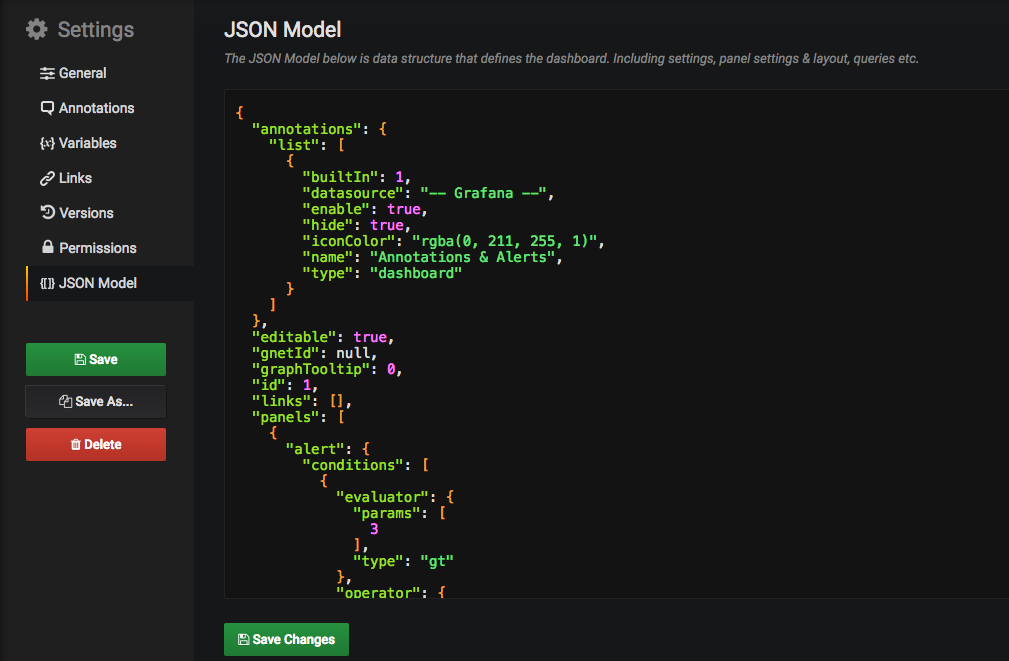Click the "dashboard" type value
The image size is (1009, 661).
[416, 274]
